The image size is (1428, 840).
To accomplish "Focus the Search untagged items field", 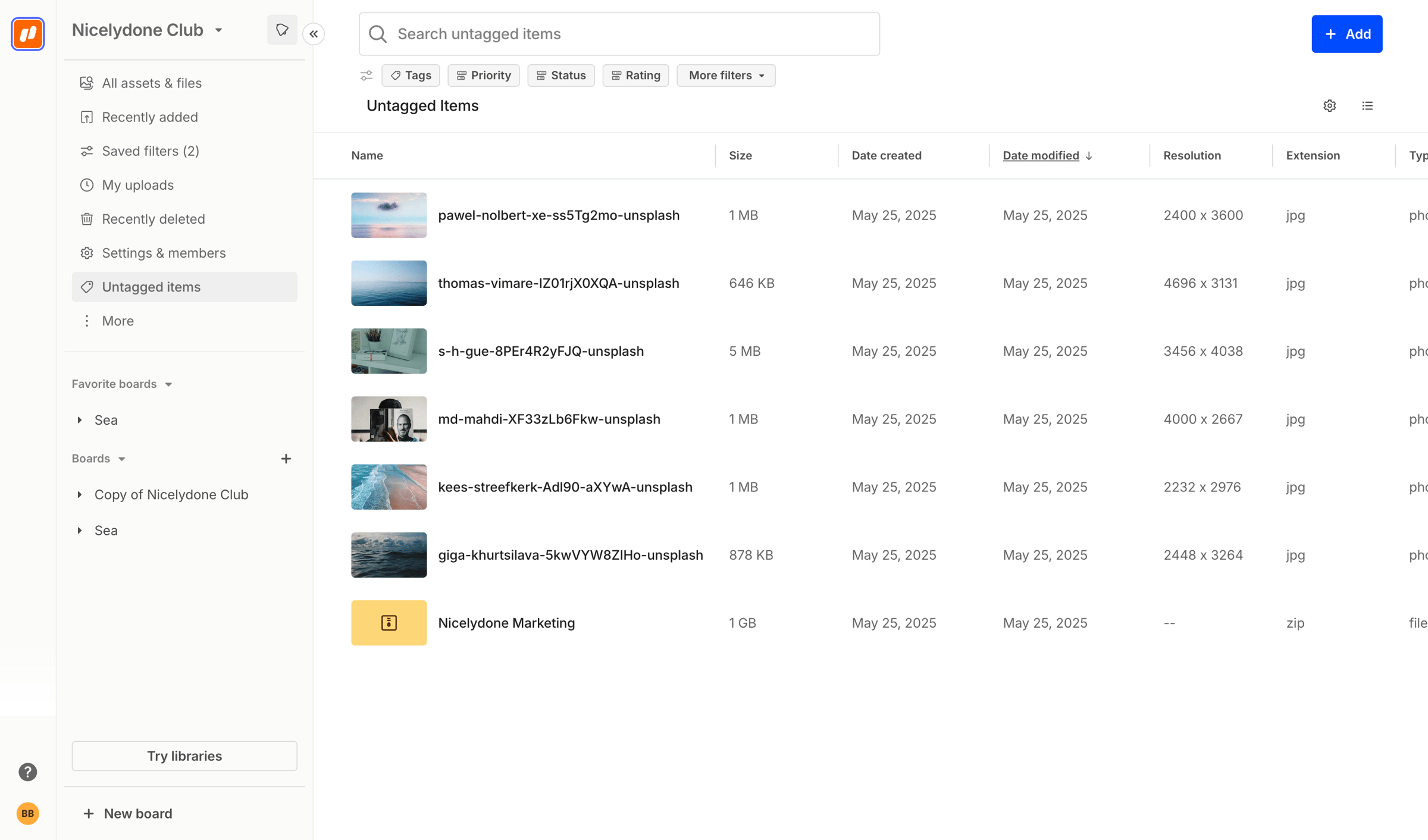I will pos(619,34).
